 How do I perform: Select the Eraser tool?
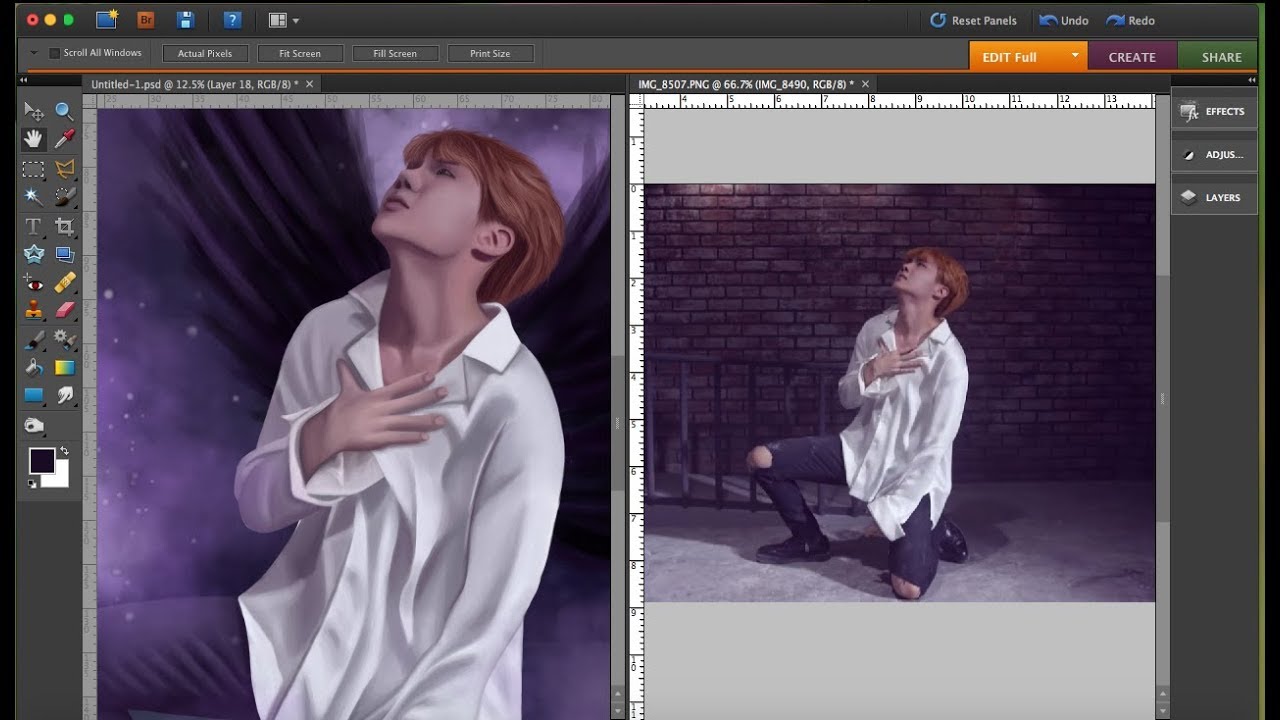coord(64,310)
